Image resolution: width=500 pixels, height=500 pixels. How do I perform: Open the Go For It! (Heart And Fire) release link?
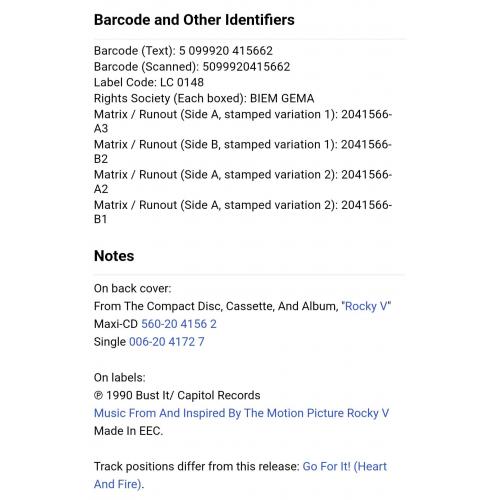(x=240, y=475)
